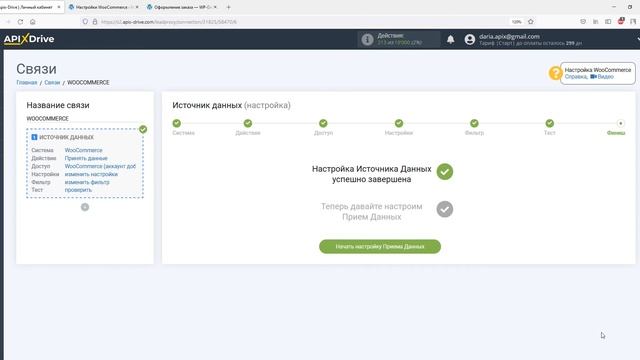Click the Система step checkmark
640x360 pixels.
176,123
